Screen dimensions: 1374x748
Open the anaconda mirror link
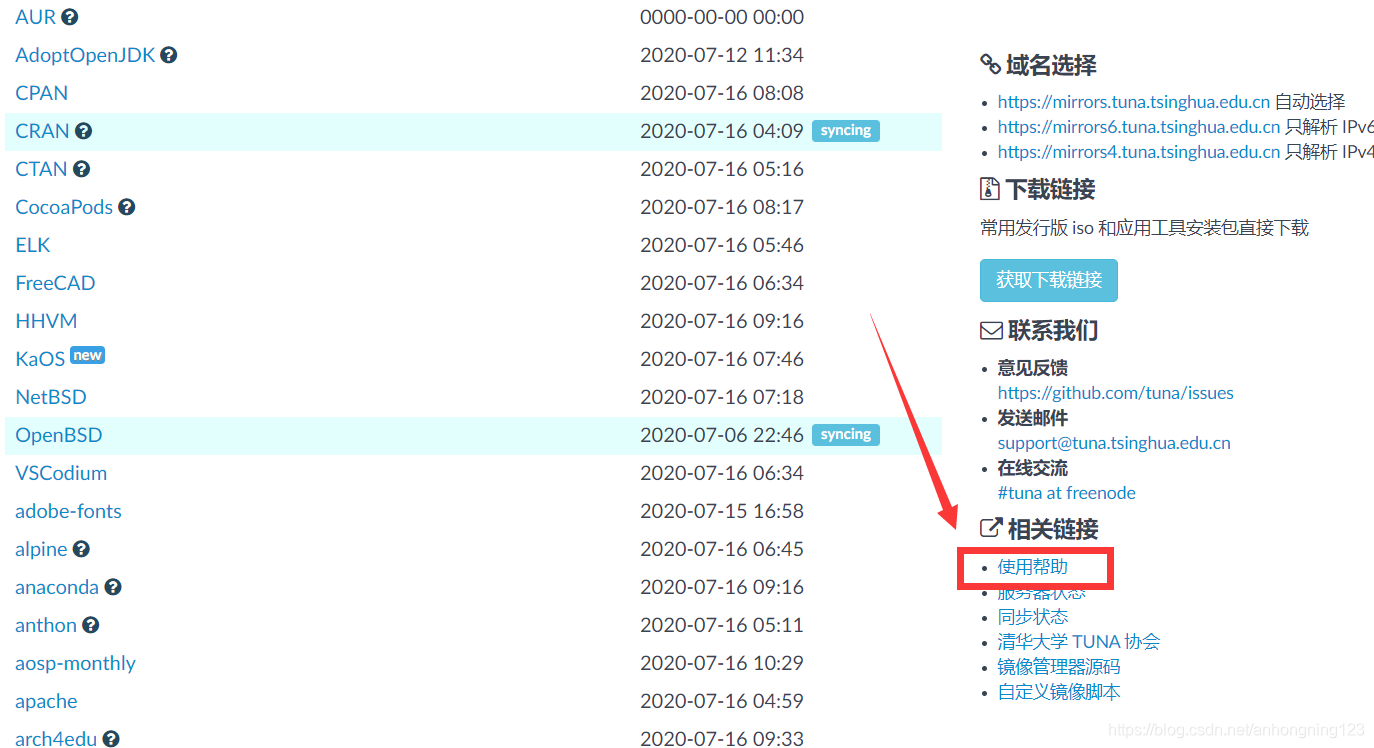[58, 587]
